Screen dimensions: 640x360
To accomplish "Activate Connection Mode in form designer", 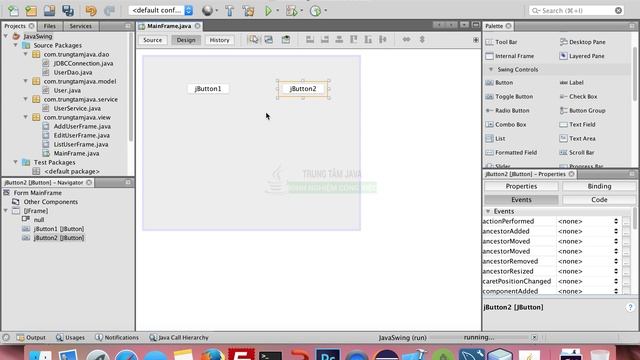I will click(269, 40).
